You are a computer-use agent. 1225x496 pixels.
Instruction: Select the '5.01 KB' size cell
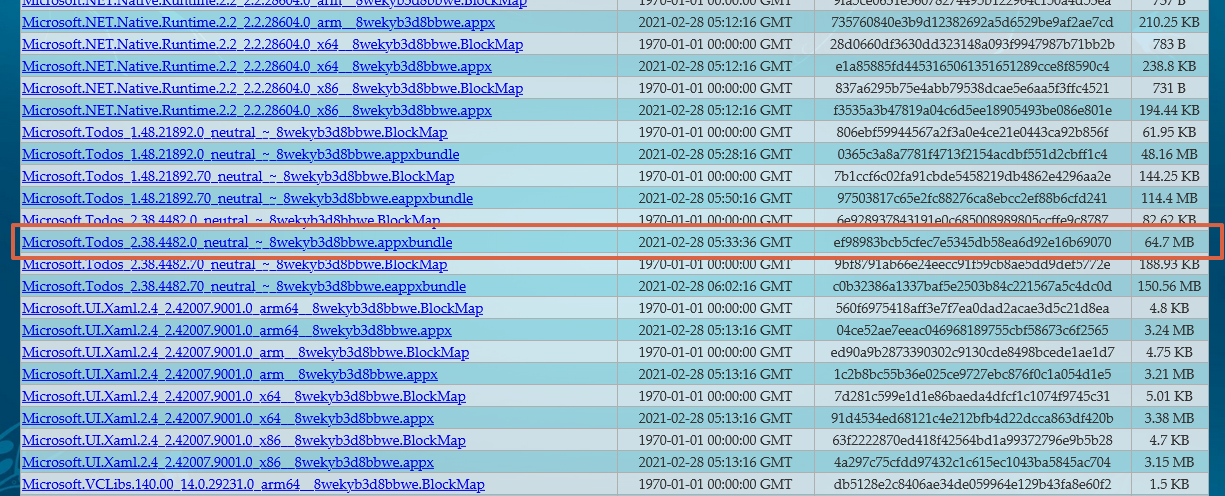click(1168, 396)
